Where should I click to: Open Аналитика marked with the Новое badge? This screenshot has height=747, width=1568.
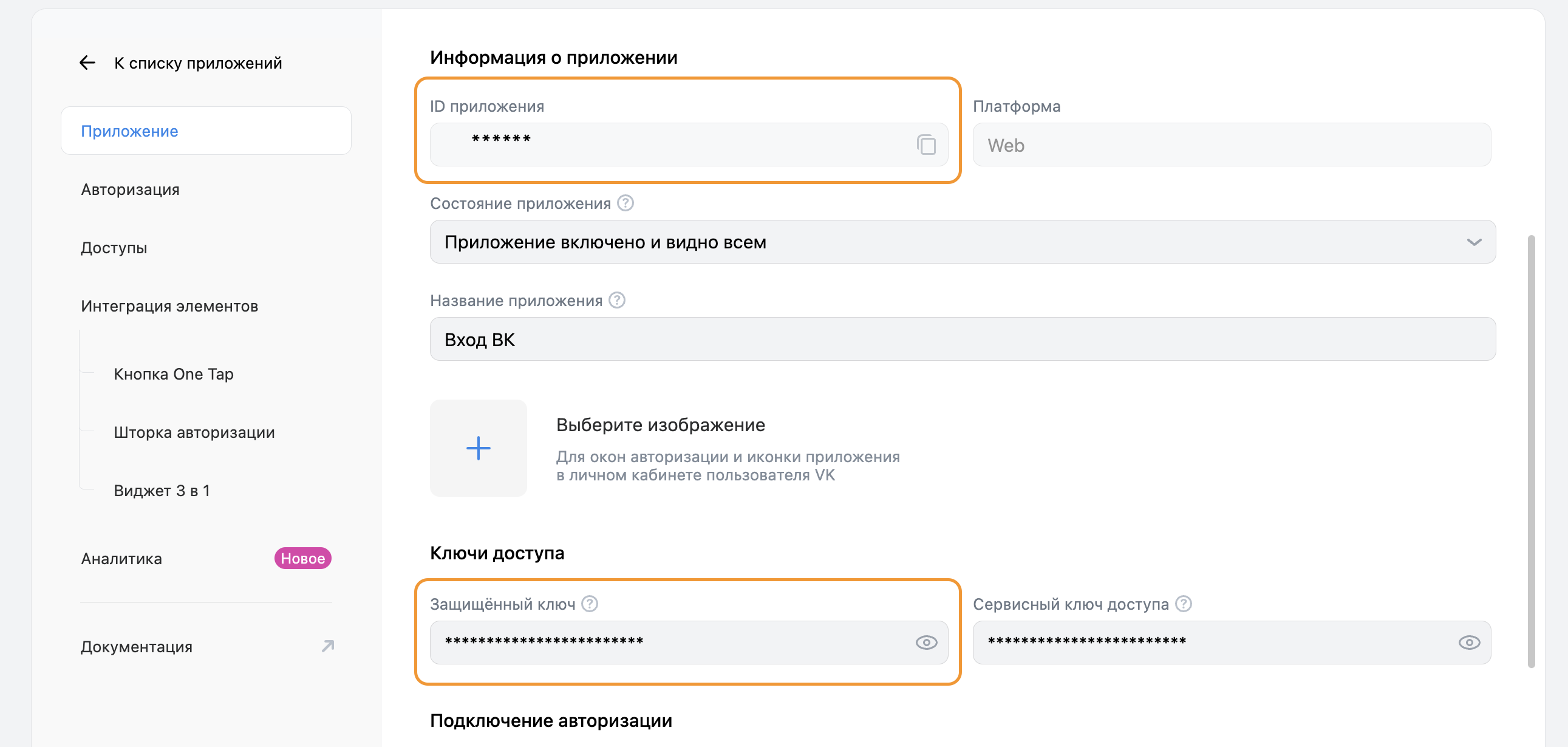(121, 558)
